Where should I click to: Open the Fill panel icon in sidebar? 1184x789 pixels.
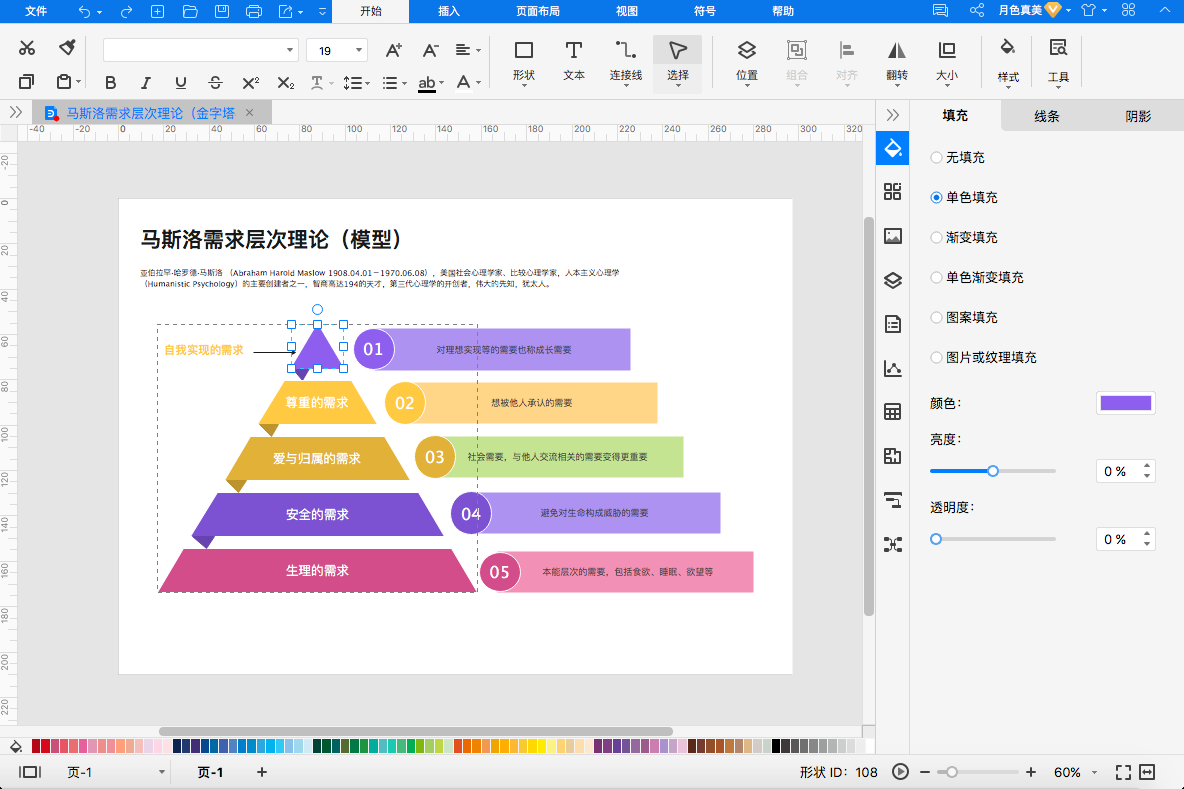[x=893, y=148]
